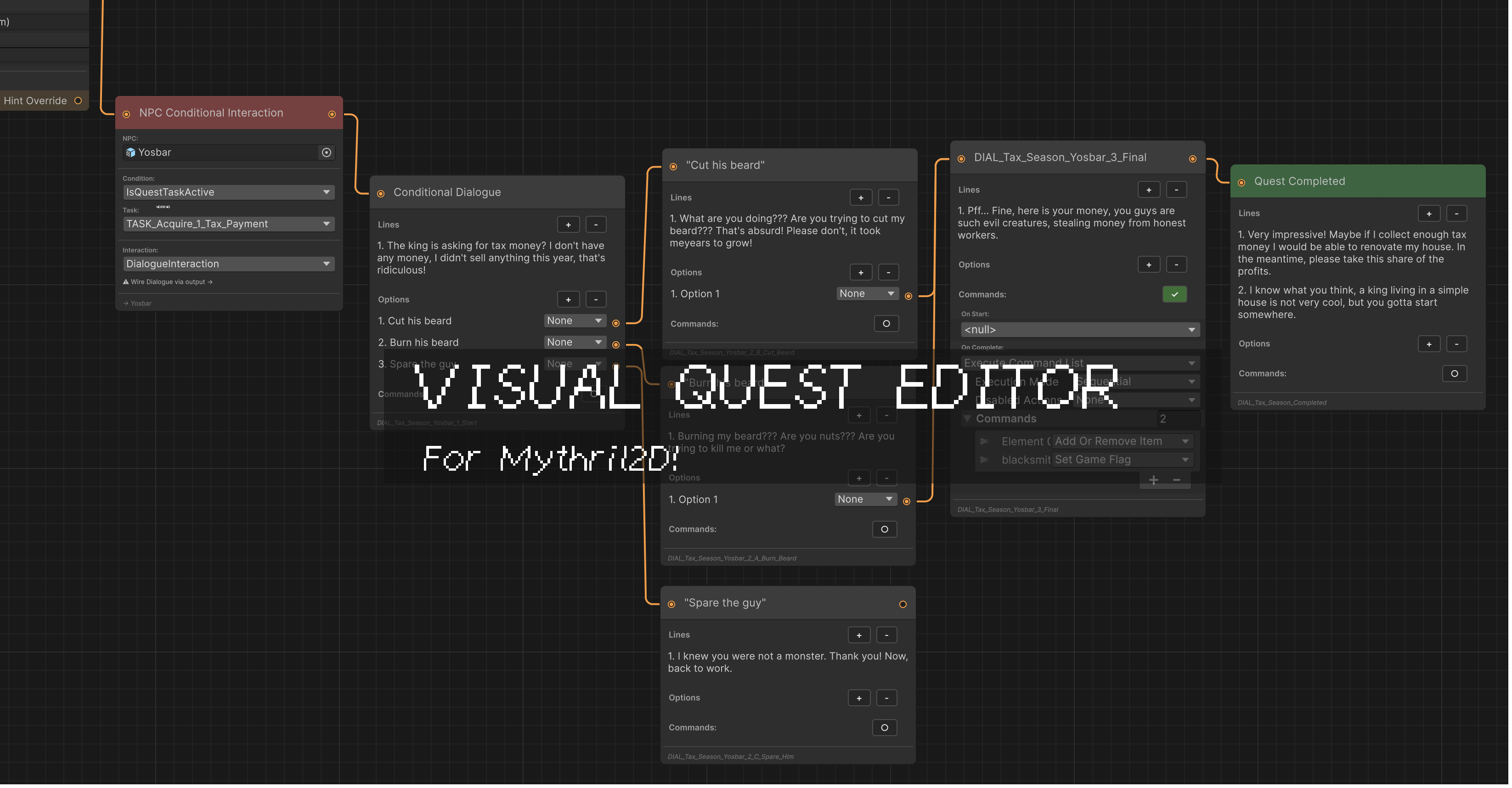Open the Commands object picker on "Spare the guy" node

click(885, 727)
